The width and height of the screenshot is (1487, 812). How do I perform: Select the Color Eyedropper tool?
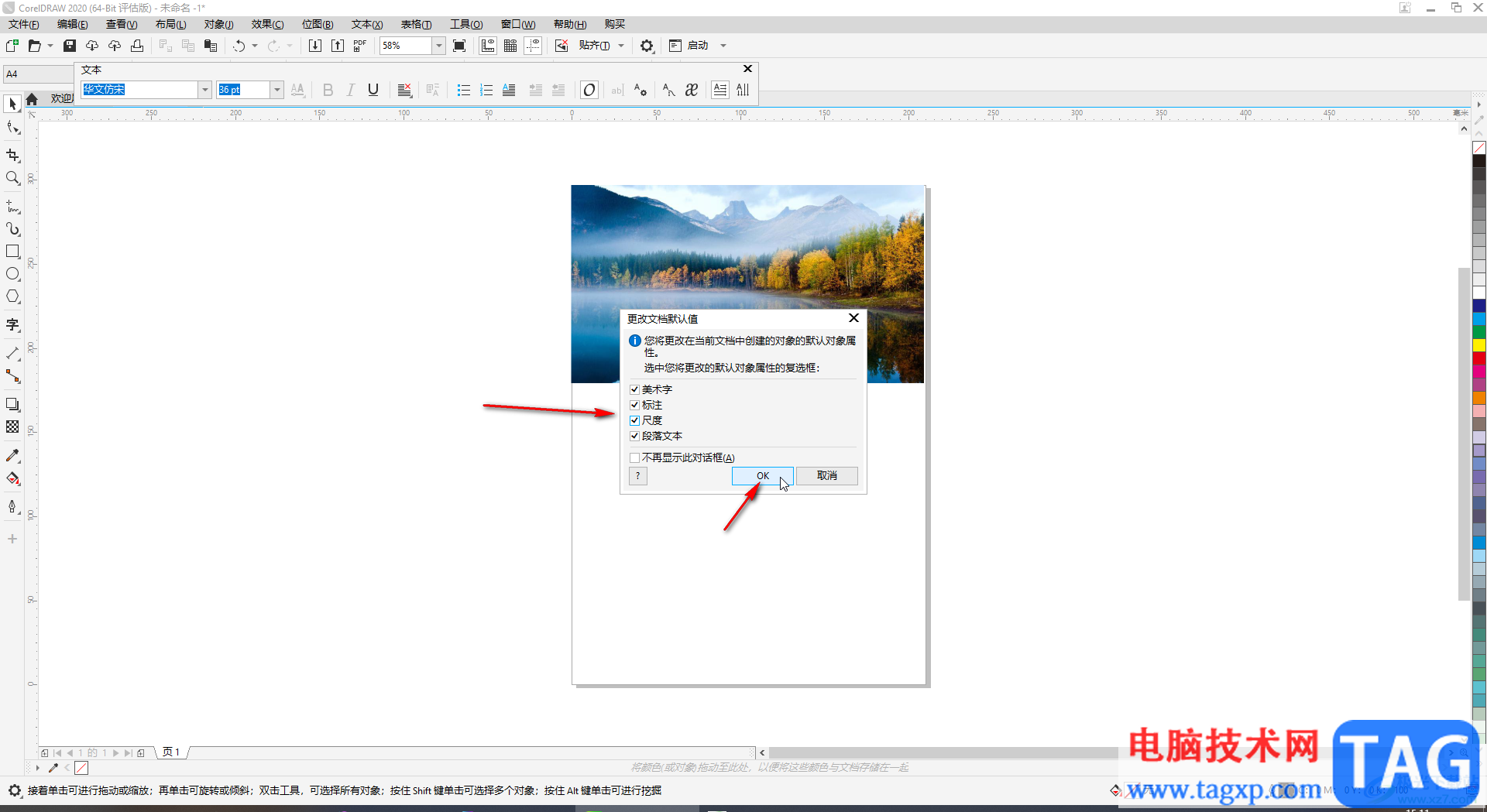(12, 456)
